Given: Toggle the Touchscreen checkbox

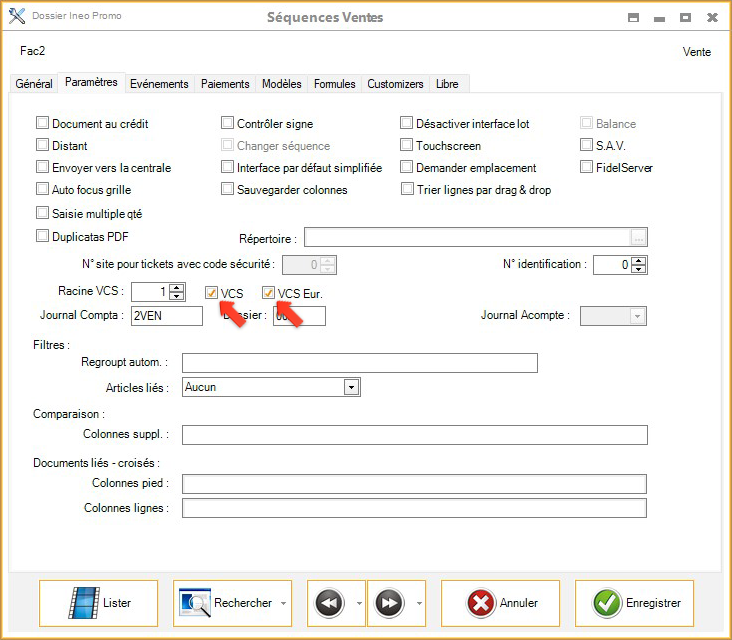Looking at the screenshot, I should [x=407, y=145].
